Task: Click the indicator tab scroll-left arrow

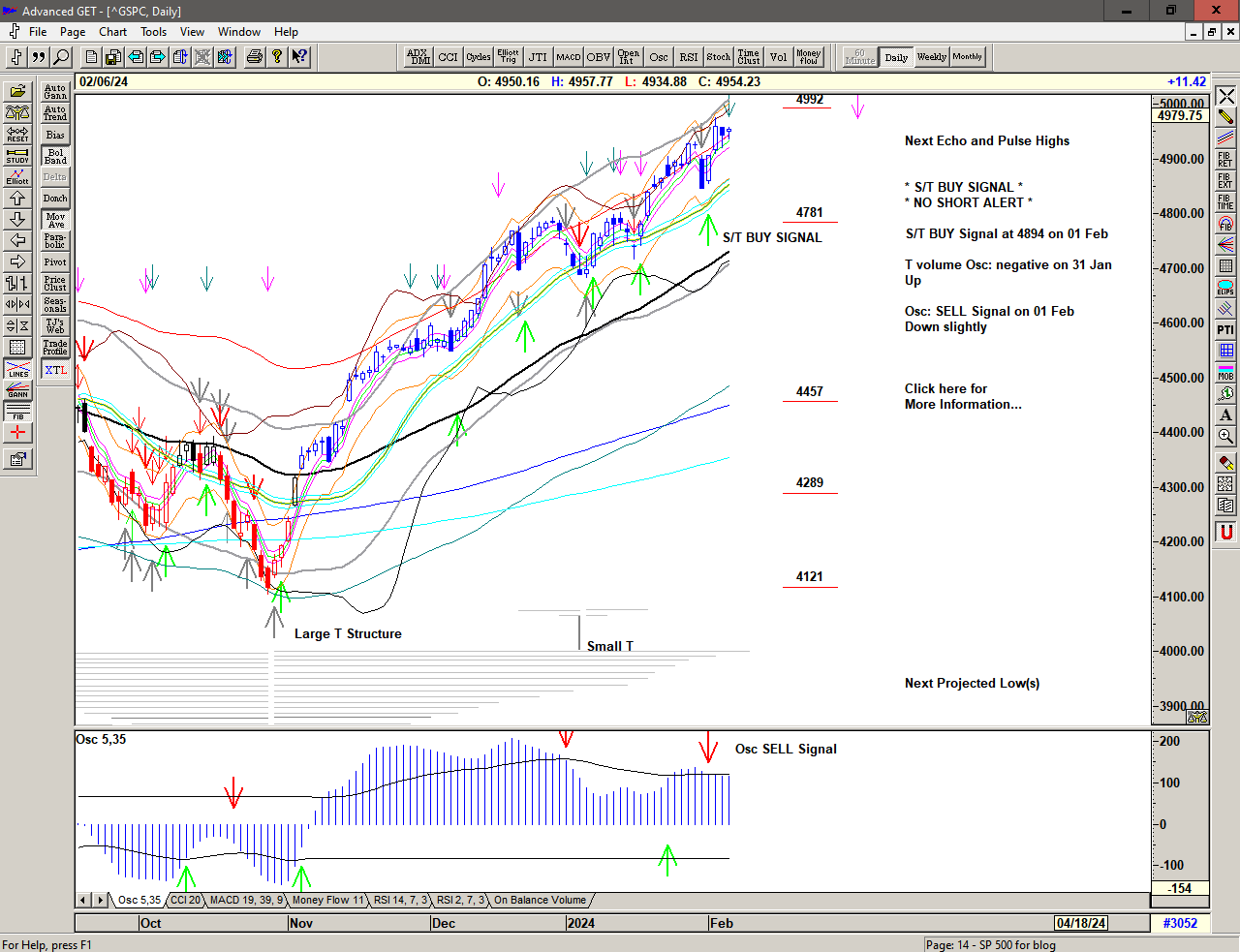Action: [x=84, y=901]
